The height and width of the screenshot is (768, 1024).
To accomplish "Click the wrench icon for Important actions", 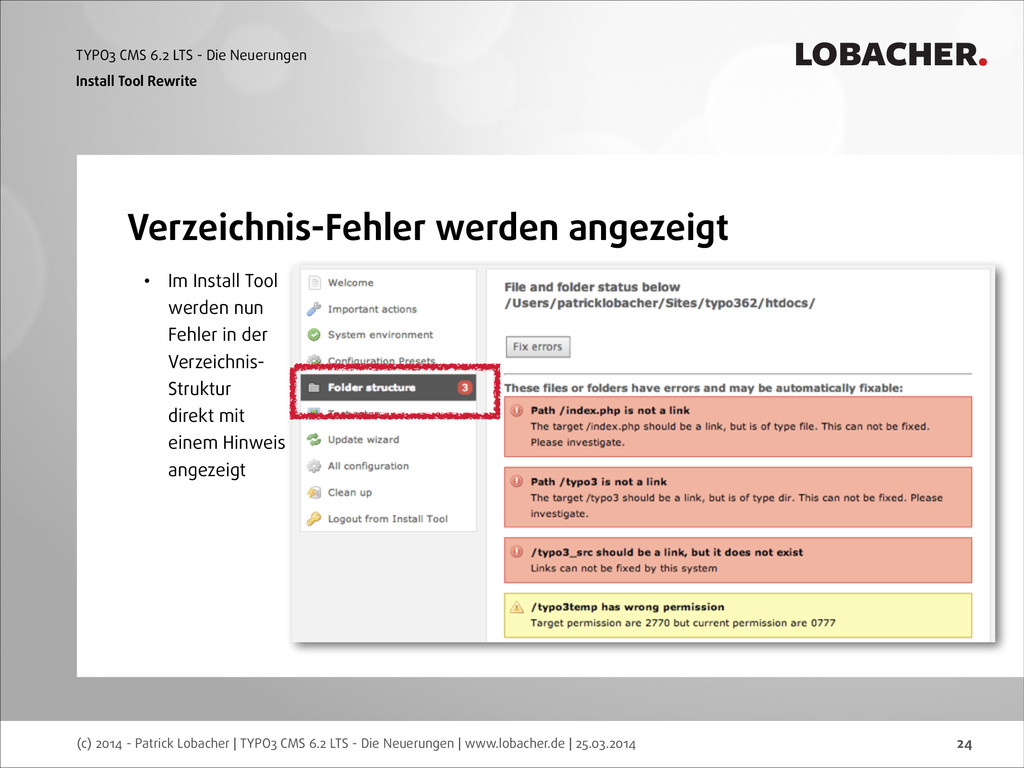I will tap(314, 309).
